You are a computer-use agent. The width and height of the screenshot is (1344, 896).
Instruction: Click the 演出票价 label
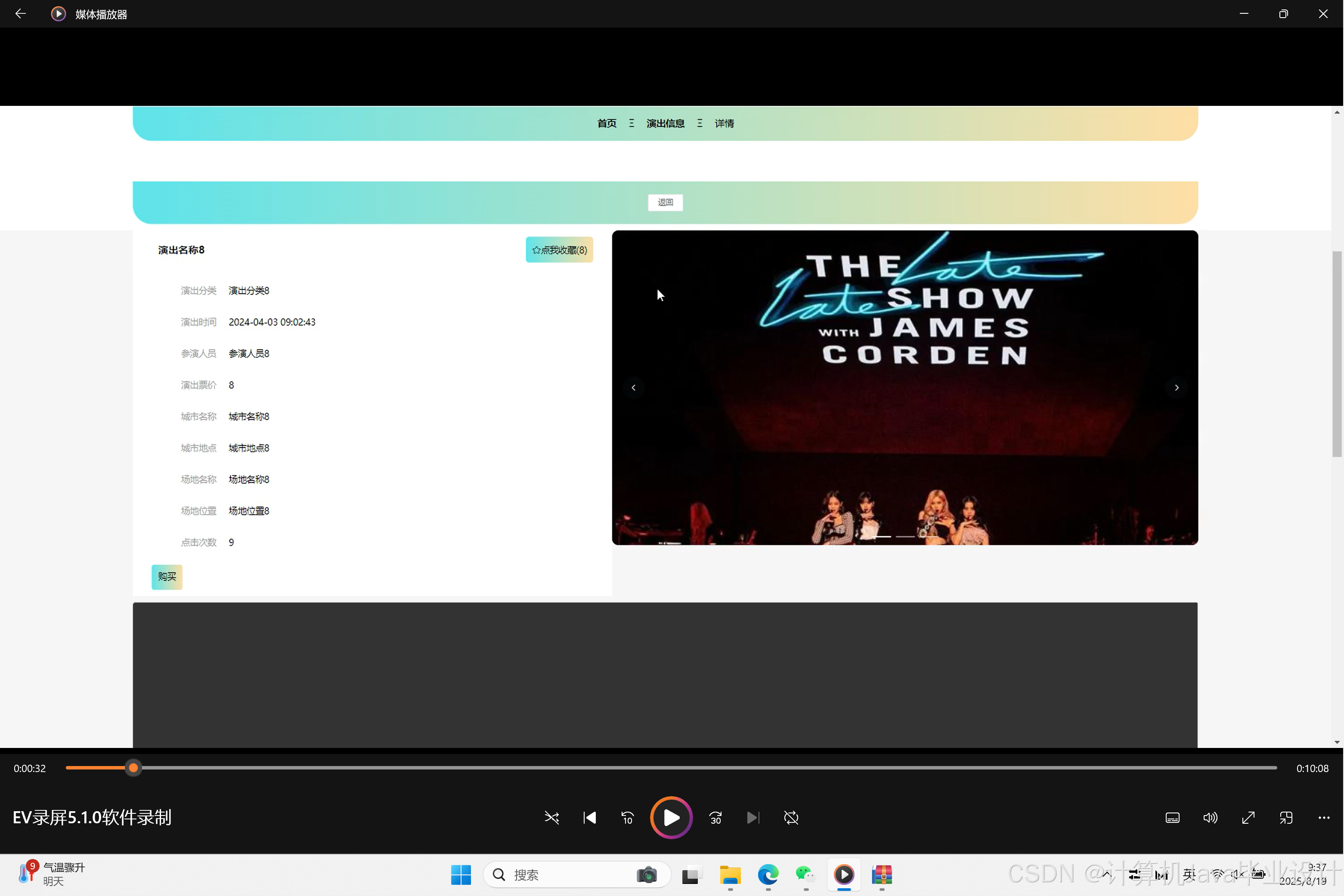tap(198, 385)
